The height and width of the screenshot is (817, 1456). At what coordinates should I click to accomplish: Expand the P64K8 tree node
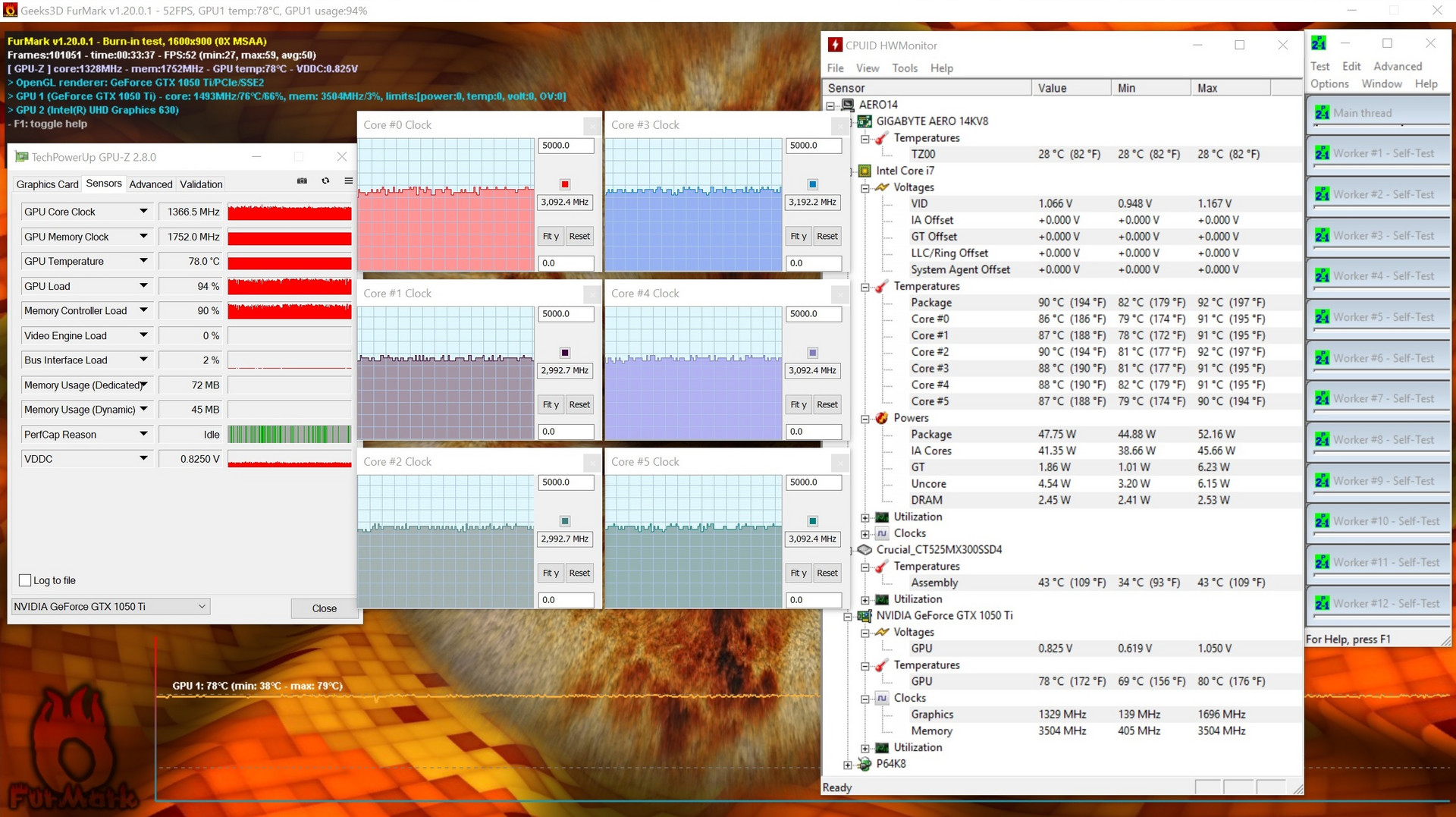(848, 765)
